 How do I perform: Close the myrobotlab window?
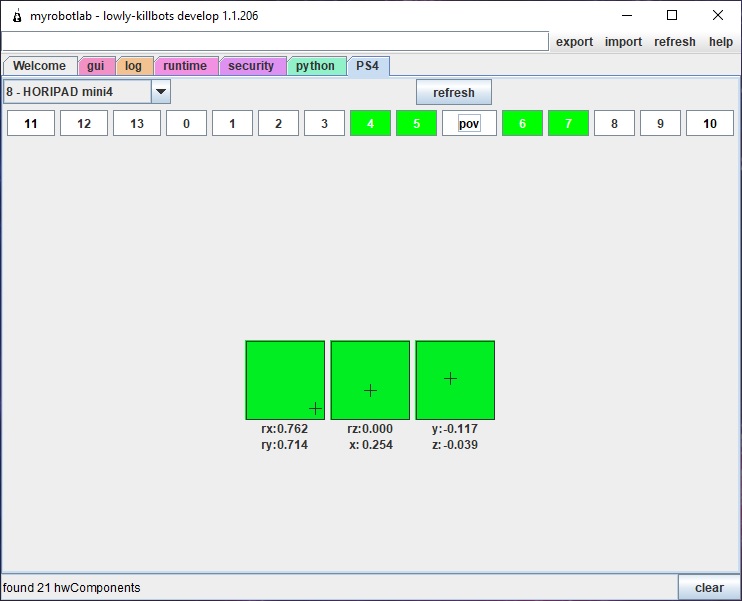click(718, 16)
